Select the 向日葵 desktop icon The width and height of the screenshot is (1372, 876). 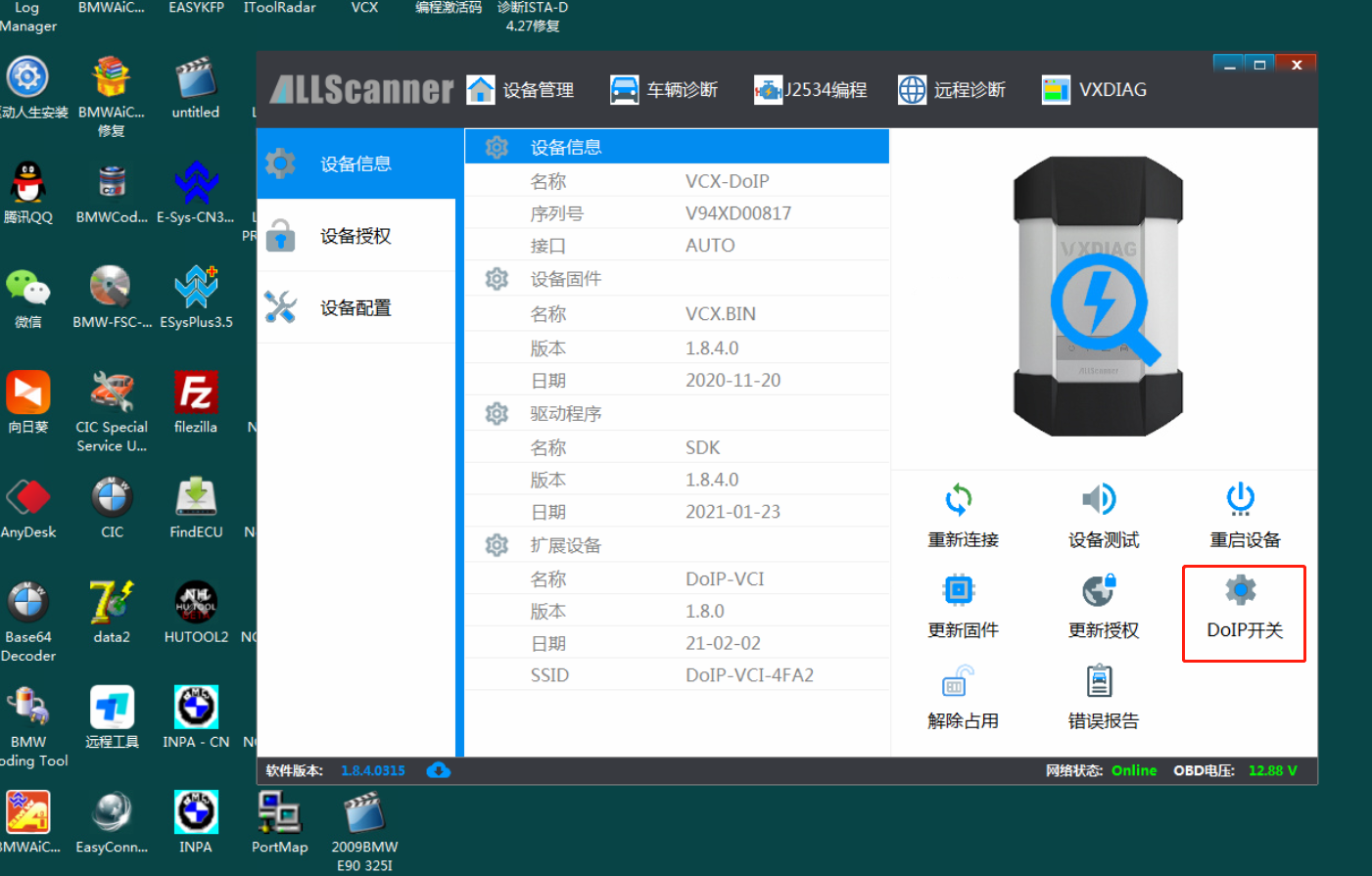[x=28, y=402]
